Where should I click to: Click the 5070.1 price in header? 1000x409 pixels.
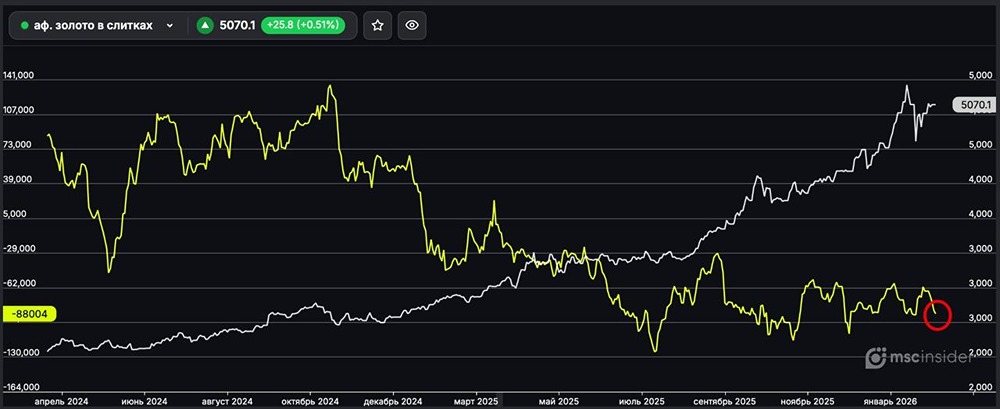click(x=237, y=26)
